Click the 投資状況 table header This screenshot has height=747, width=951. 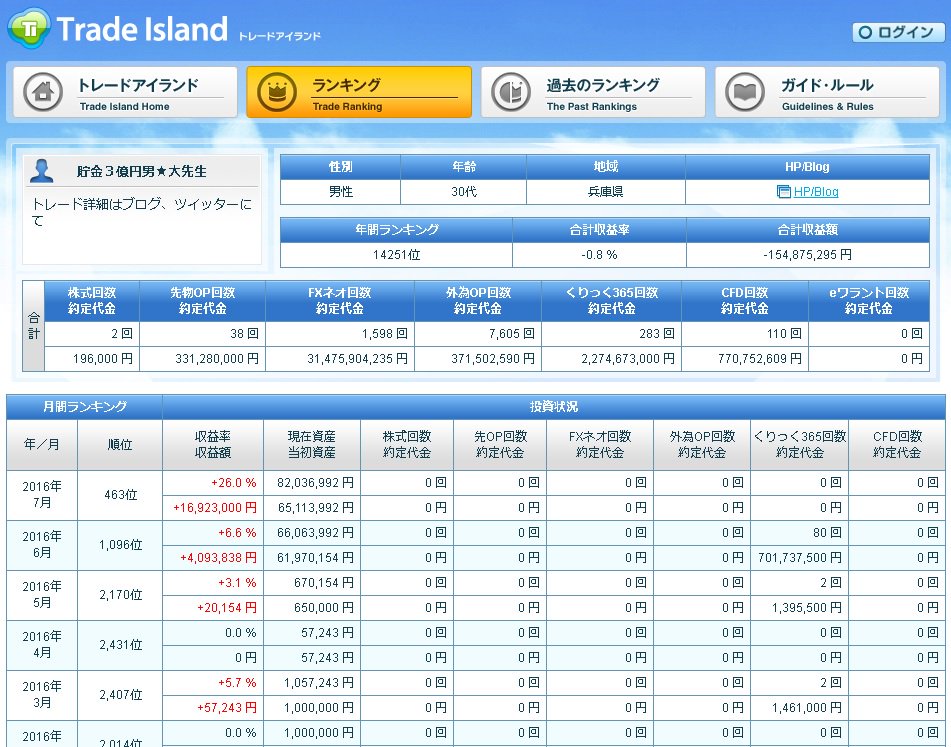[554, 406]
